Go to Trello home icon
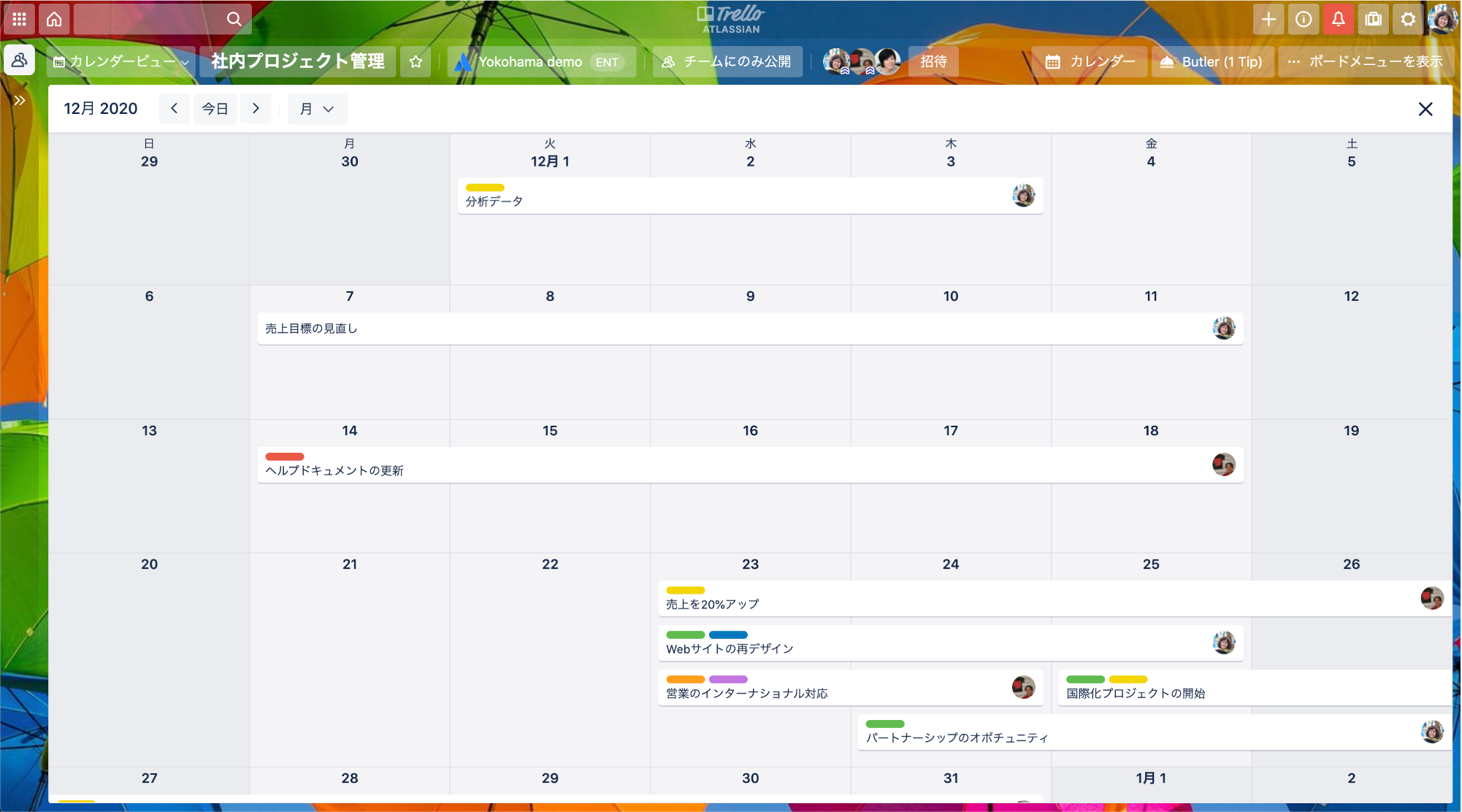 tap(54, 19)
